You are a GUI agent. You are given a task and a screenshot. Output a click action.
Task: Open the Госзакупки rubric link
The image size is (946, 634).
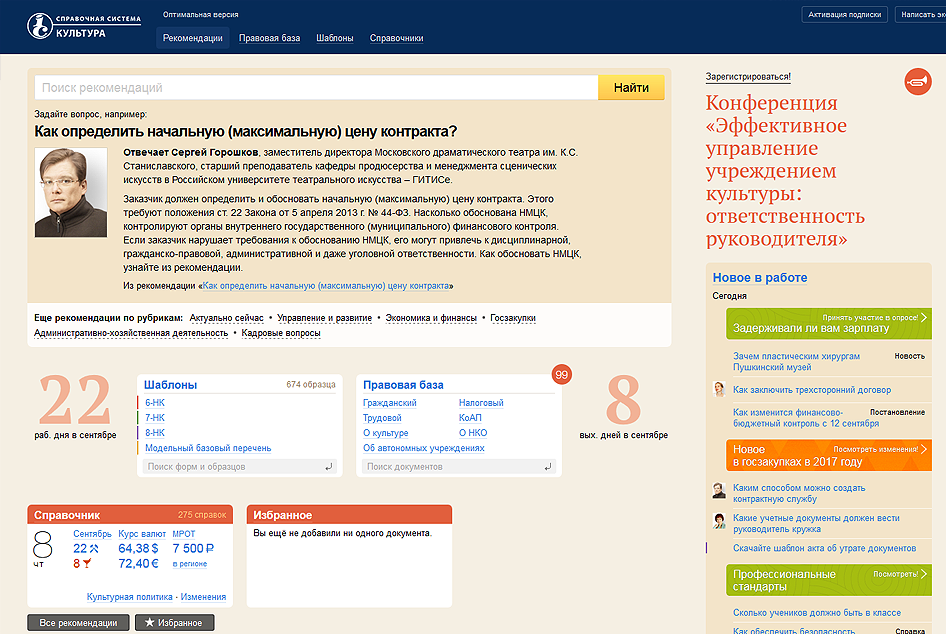(x=513, y=318)
